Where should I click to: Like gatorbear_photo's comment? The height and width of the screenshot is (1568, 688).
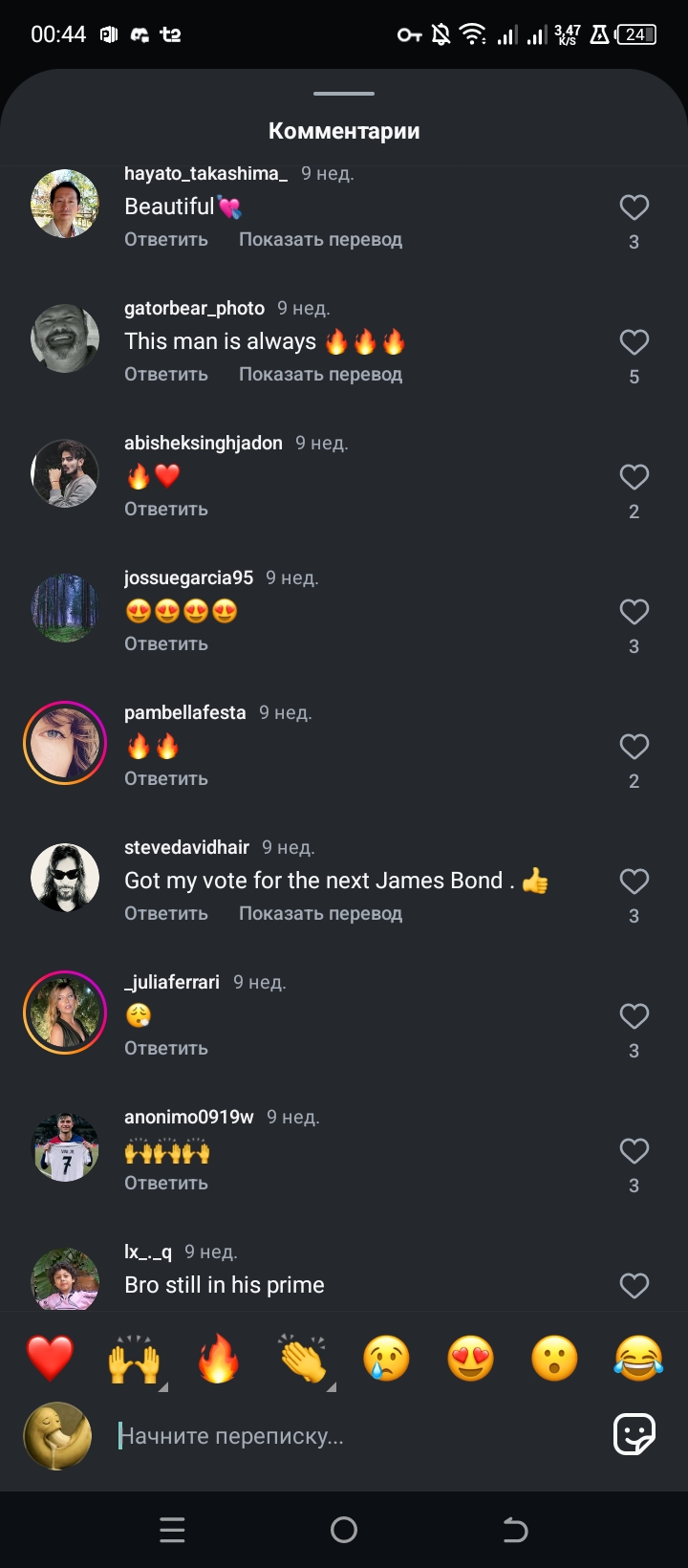(634, 342)
